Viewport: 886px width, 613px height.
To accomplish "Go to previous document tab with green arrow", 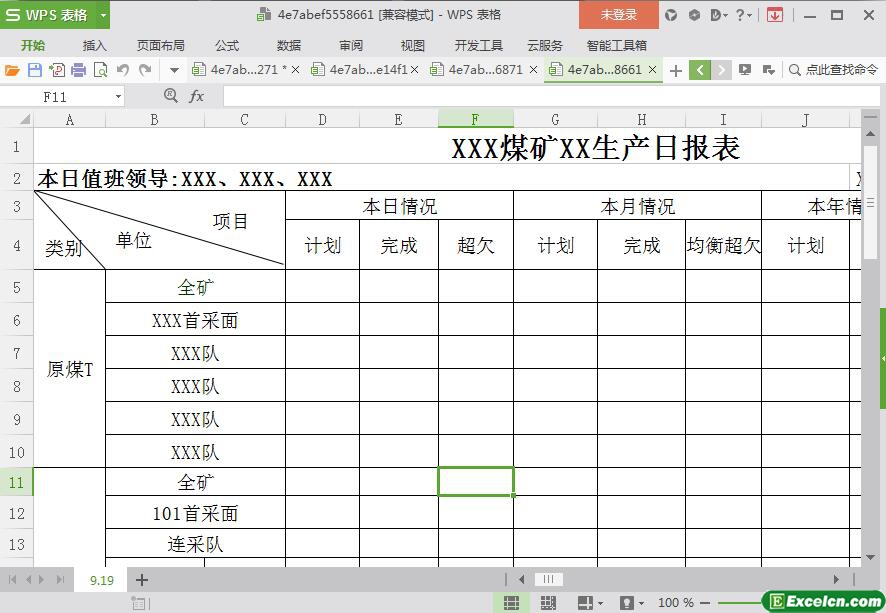I will tap(700, 70).
